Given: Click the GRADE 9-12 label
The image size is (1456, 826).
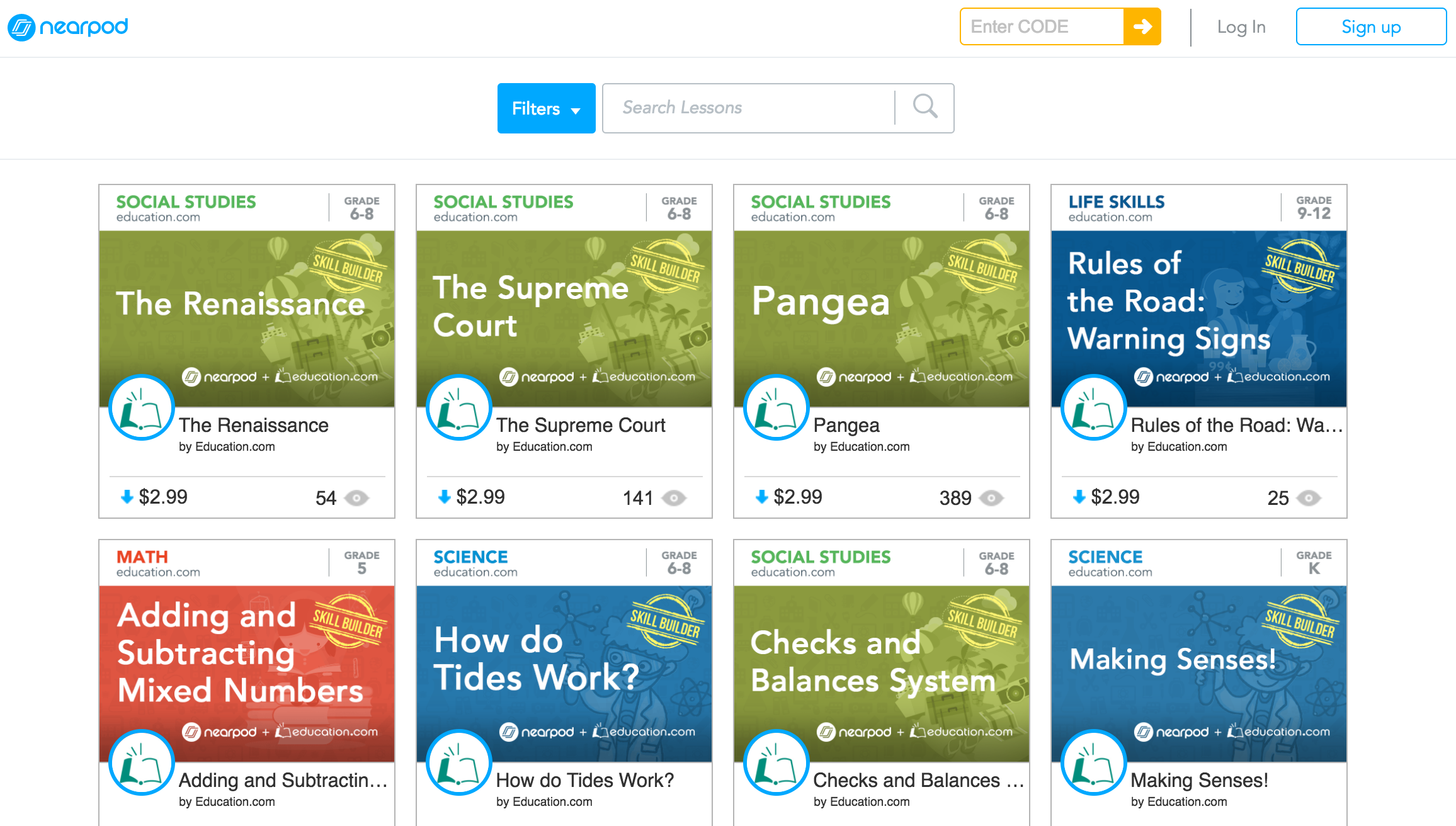Looking at the screenshot, I should [x=1314, y=208].
